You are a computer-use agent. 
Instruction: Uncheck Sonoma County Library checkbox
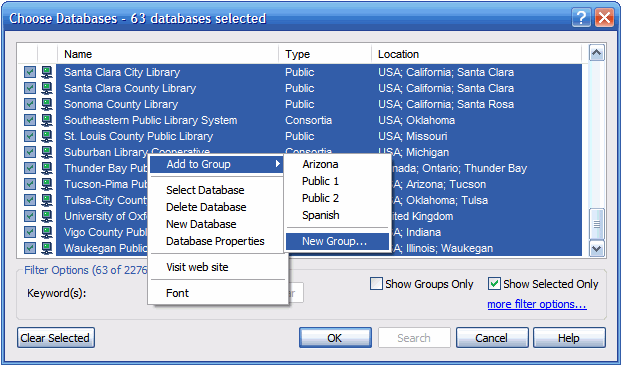point(30,104)
